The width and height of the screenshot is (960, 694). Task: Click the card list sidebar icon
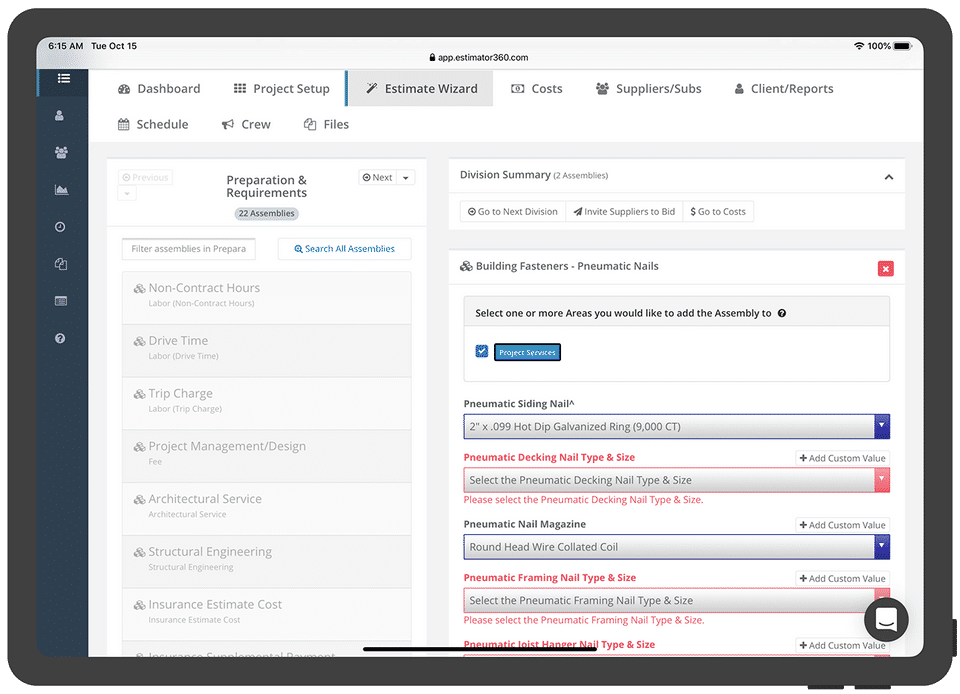[61, 301]
